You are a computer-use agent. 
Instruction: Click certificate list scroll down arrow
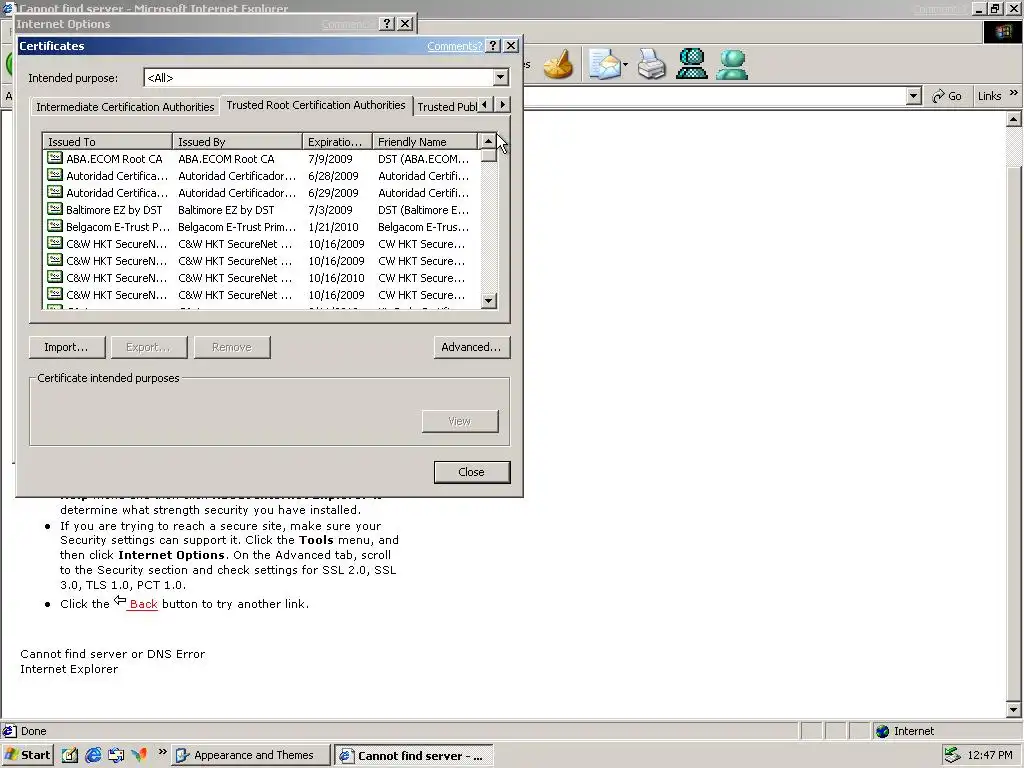(x=488, y=300)
